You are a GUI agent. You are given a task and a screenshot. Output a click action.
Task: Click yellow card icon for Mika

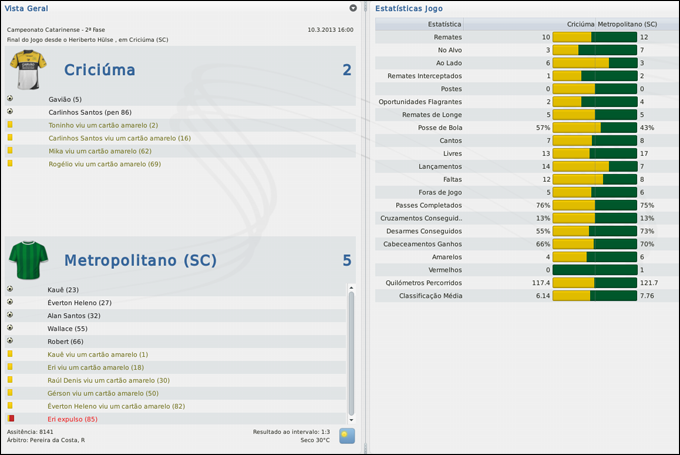click(x=10, y=151)
